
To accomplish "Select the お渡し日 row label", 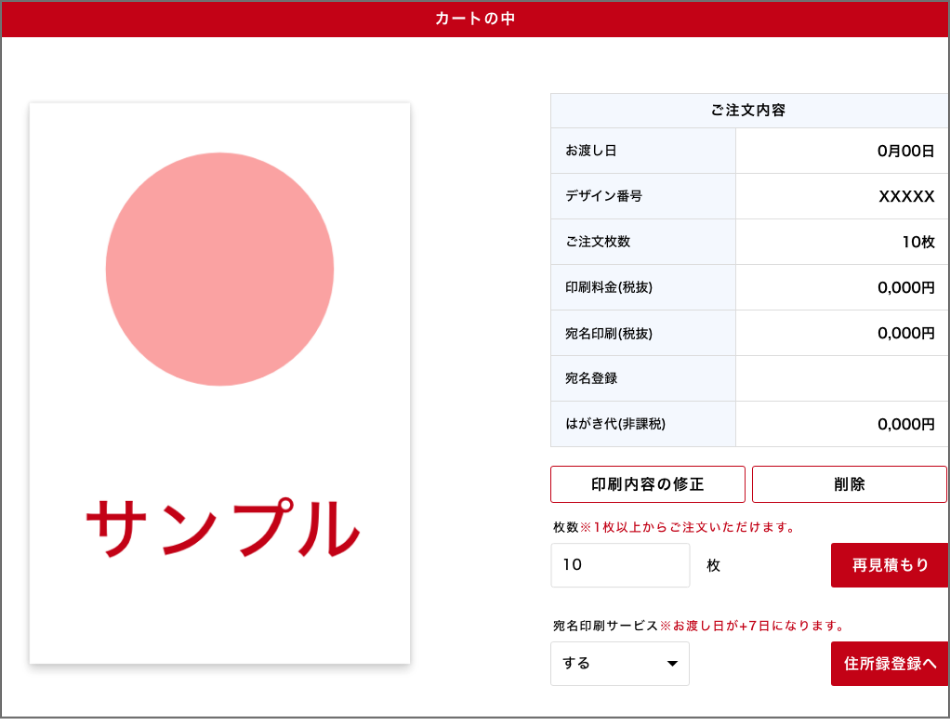I will click(591, 150).
